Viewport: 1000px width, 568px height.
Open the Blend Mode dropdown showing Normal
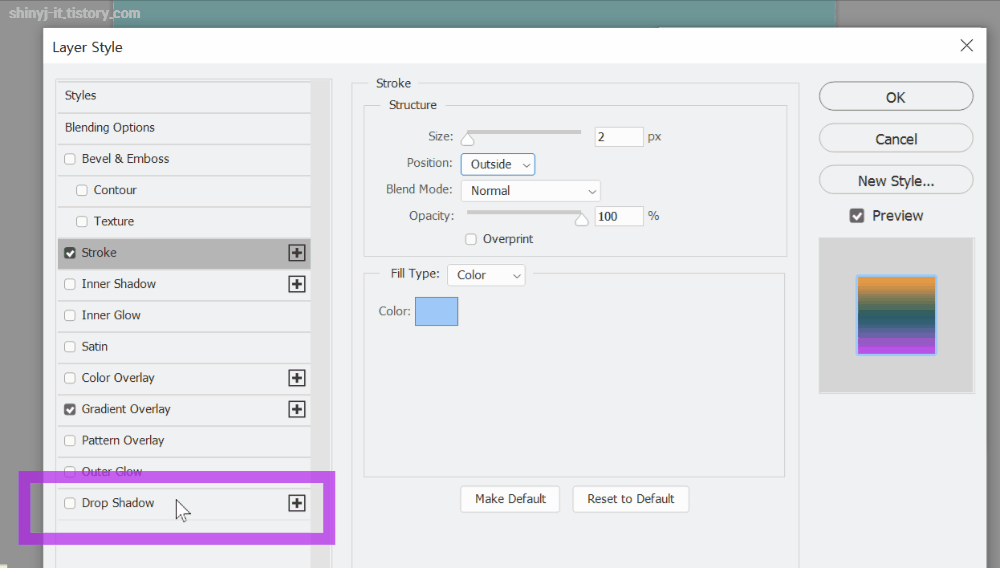click(x=531, y=191)
